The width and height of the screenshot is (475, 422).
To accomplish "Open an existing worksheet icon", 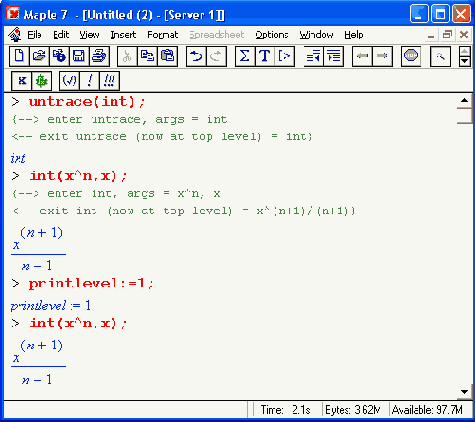I will (39, 56).
